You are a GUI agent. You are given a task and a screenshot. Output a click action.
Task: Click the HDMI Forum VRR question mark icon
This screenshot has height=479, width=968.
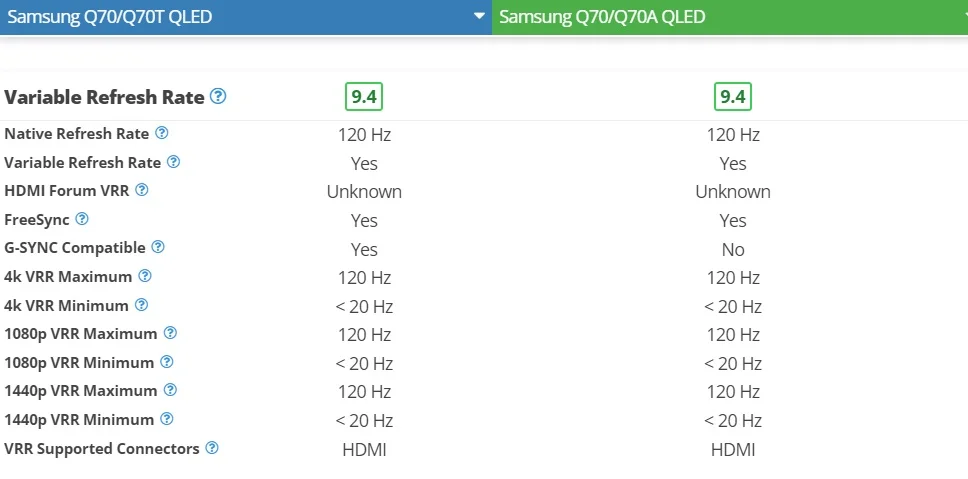click(x=141, y=190)
